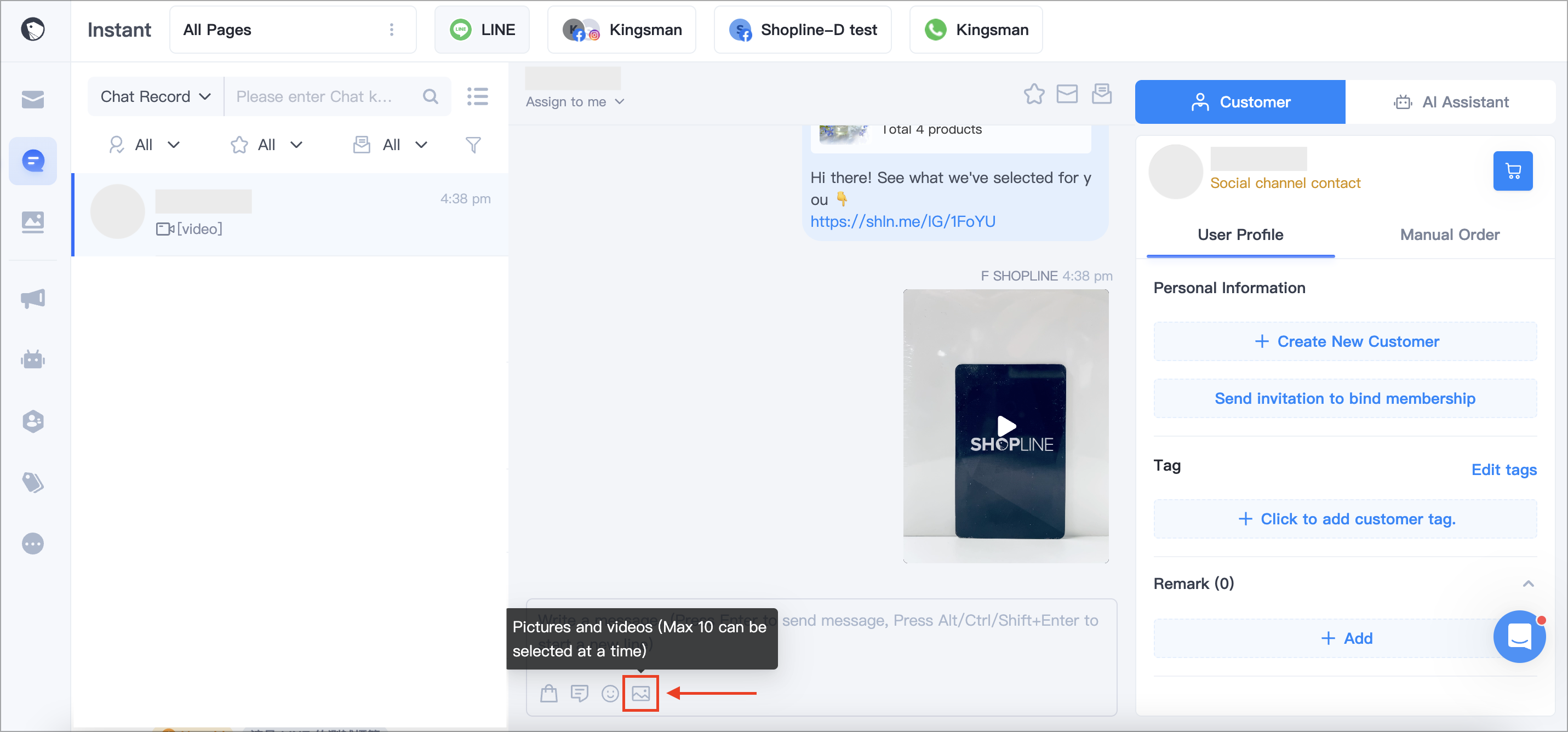This screenshot has width=1568, height=732.
Task: Select the chat messages sidebar icon
Action: click(x=33, y=162)
